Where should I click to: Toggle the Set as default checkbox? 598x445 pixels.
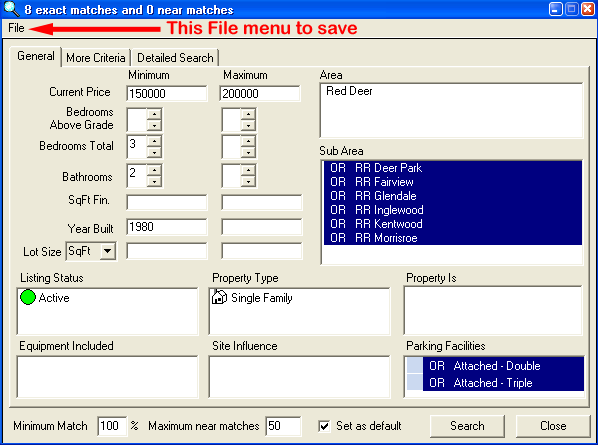pos(324,426)
